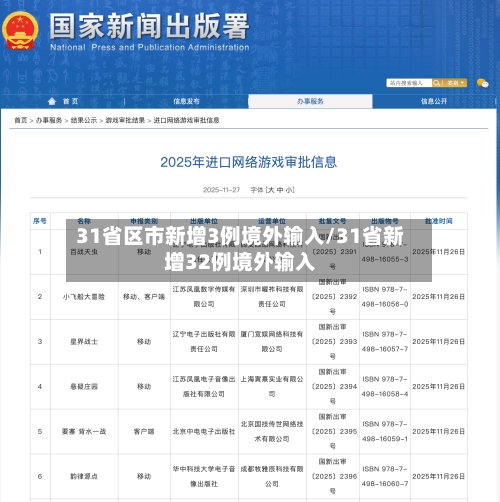Set font size to 大

271,190
